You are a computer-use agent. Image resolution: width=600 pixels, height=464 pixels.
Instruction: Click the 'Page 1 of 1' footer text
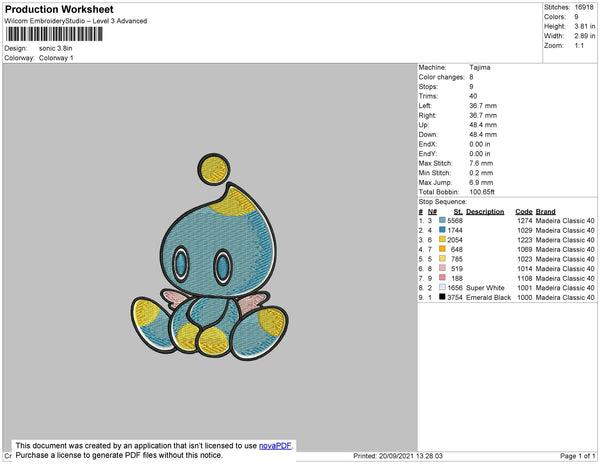pyautogui.click(x=577, y=456)
